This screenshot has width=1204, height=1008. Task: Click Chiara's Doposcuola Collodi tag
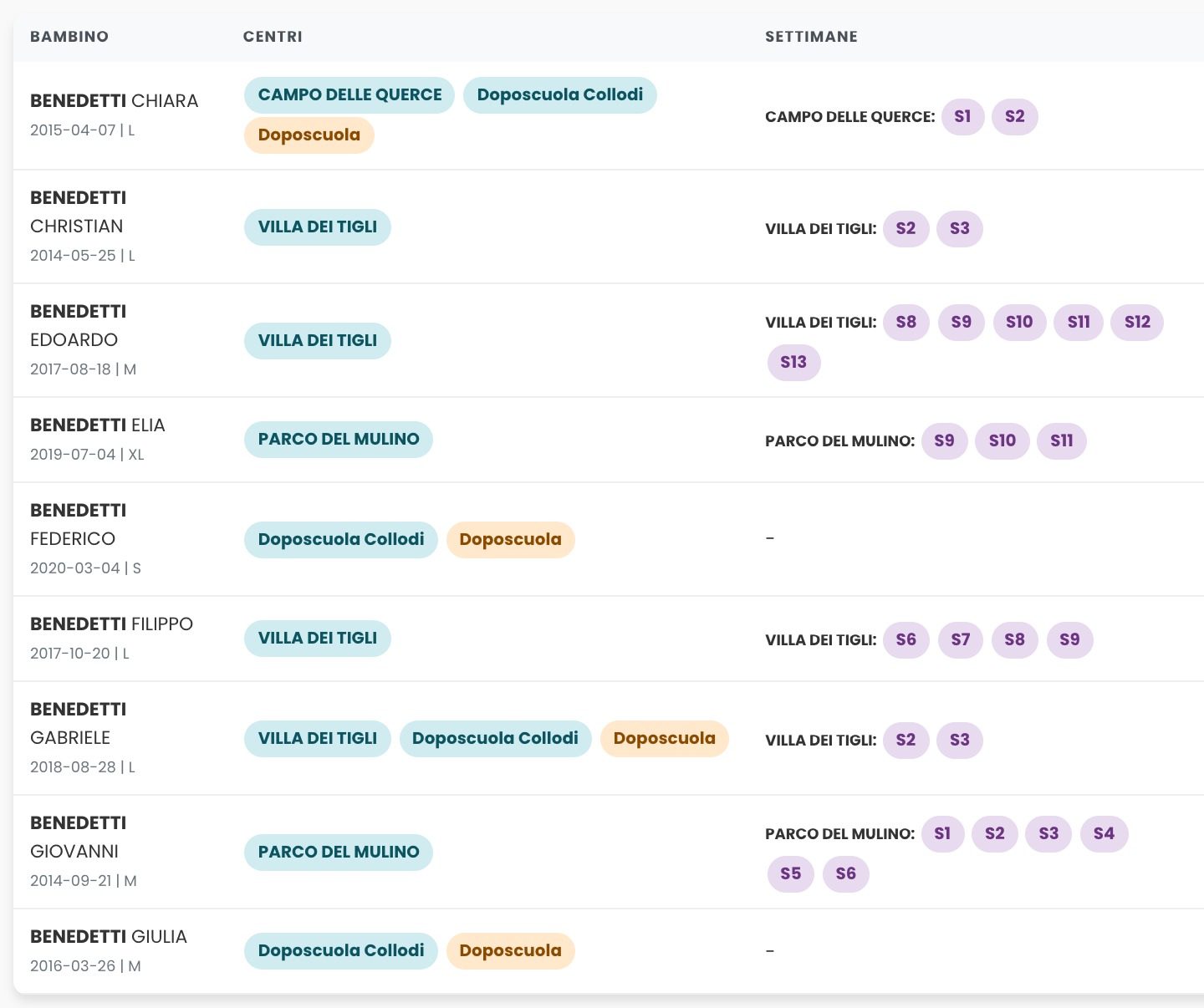coord(560,95)
